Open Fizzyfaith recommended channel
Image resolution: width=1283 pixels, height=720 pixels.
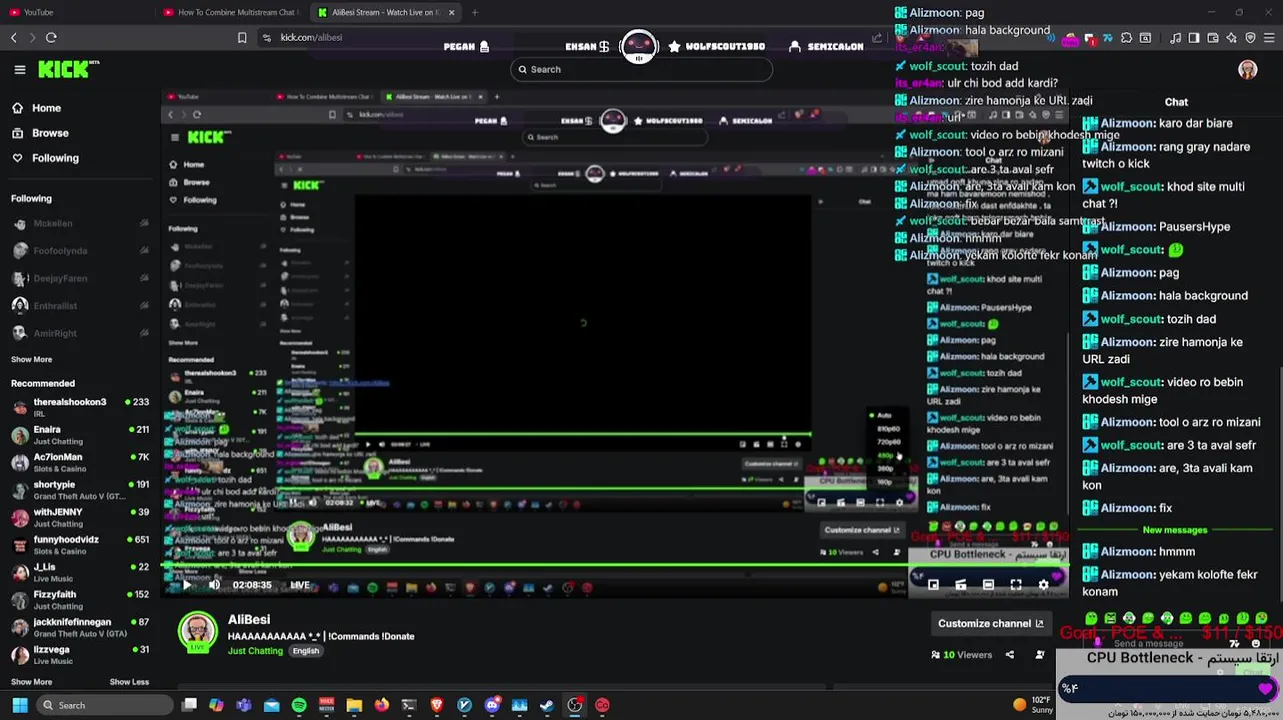[80, 600]
